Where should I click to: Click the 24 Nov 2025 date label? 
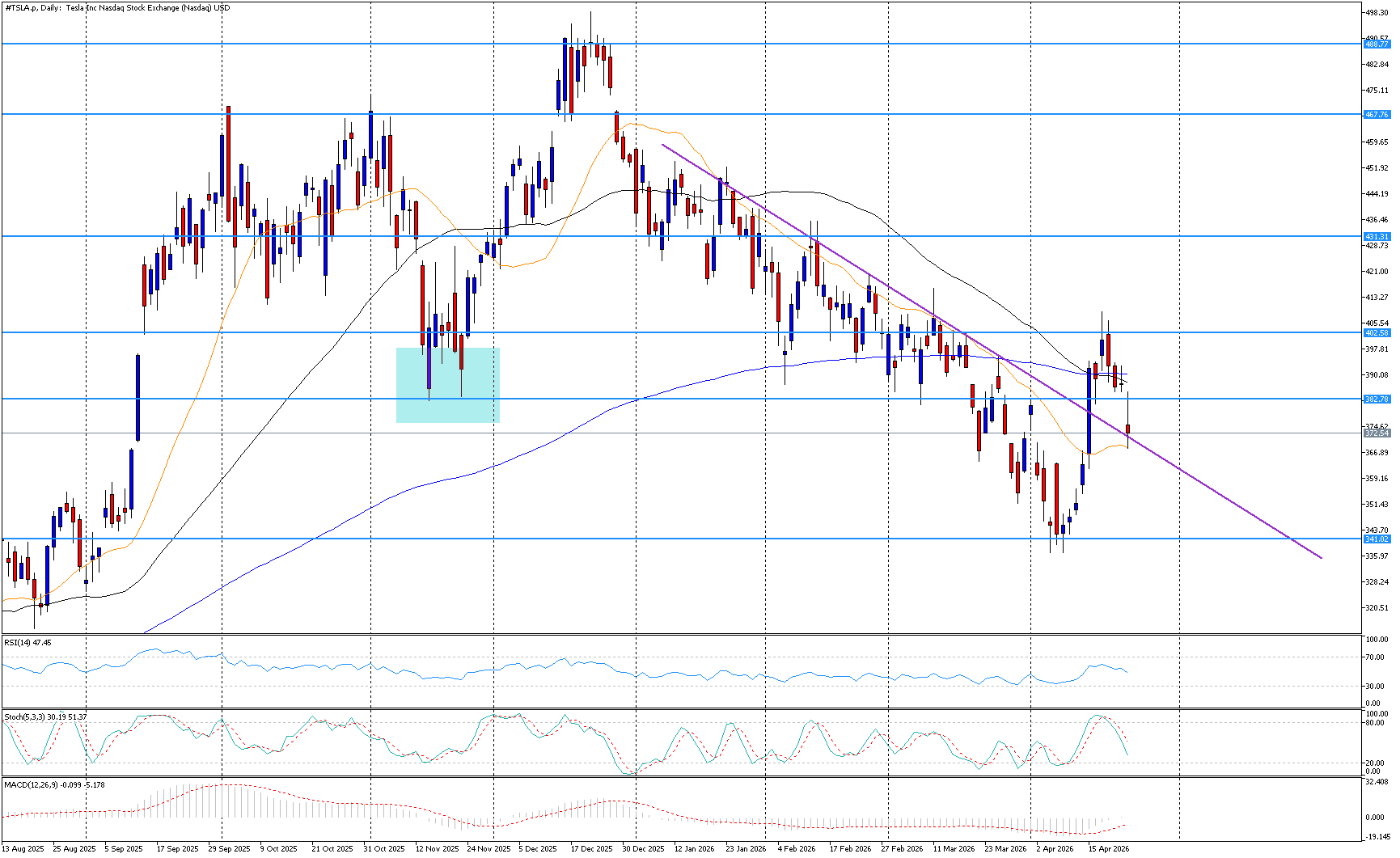pyautogui.click(x=489, y=849)
